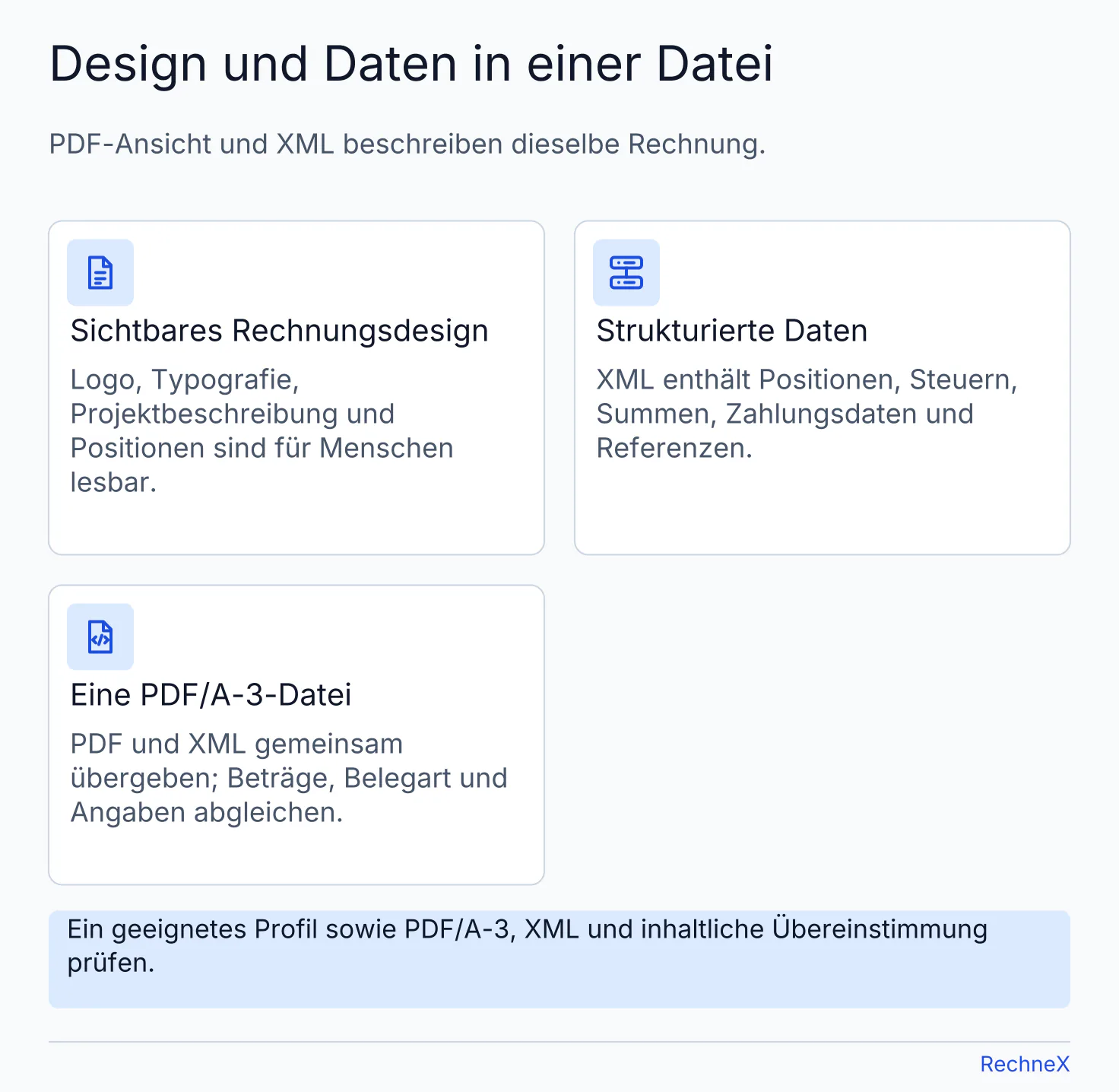Click subtitle 'PDF-Ansicht und XML beschreiben dieselbe Rechnung.'

click(407, 144)
